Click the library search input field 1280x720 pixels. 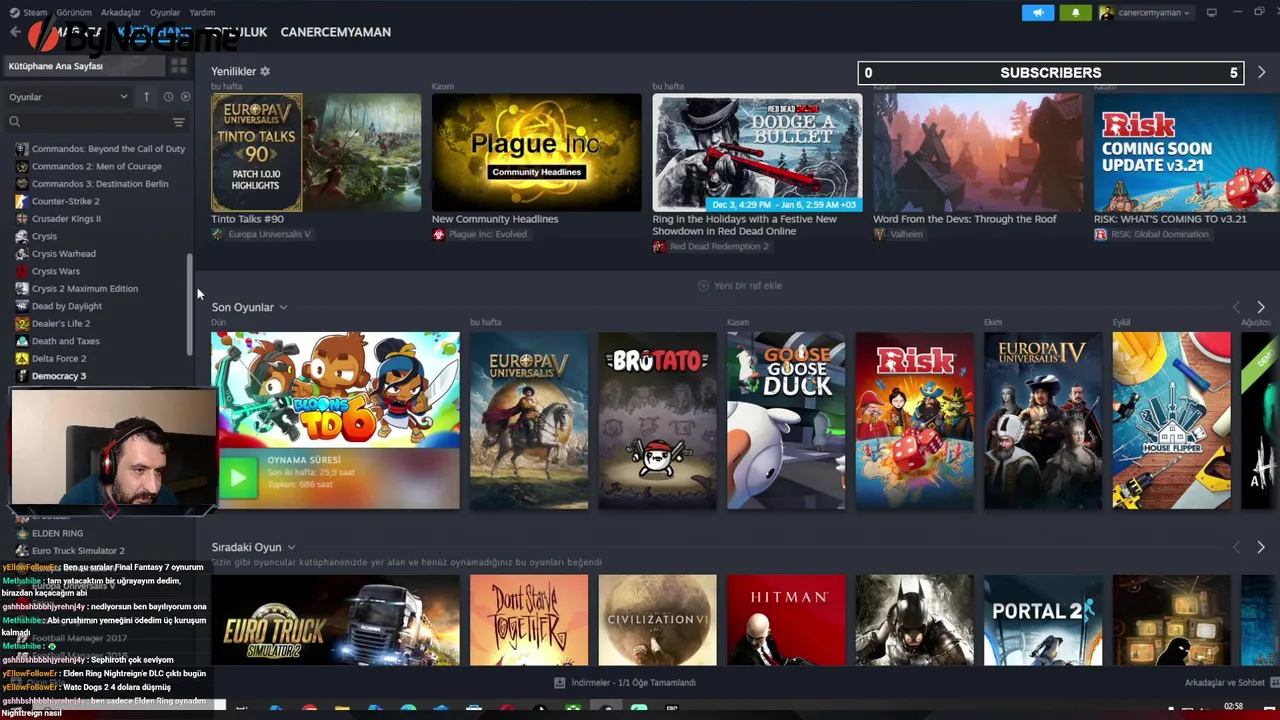coord(95,122)
